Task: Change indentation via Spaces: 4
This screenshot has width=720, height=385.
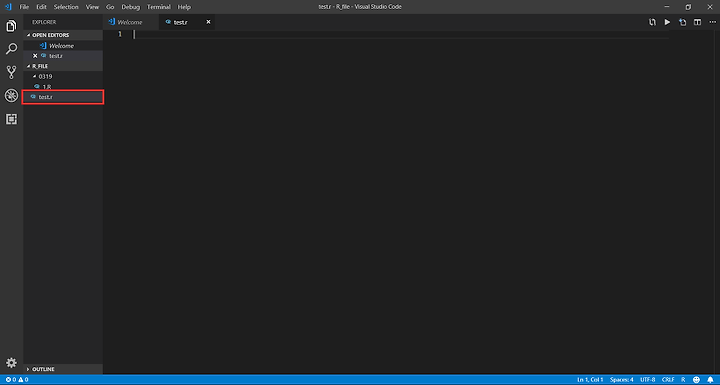Action: click(622, 379)
